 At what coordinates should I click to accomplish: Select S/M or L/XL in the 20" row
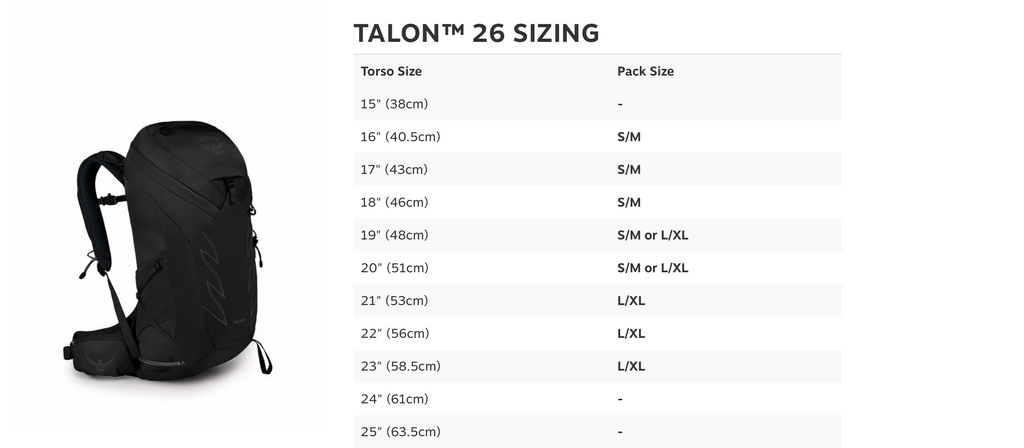click(653, 268)
